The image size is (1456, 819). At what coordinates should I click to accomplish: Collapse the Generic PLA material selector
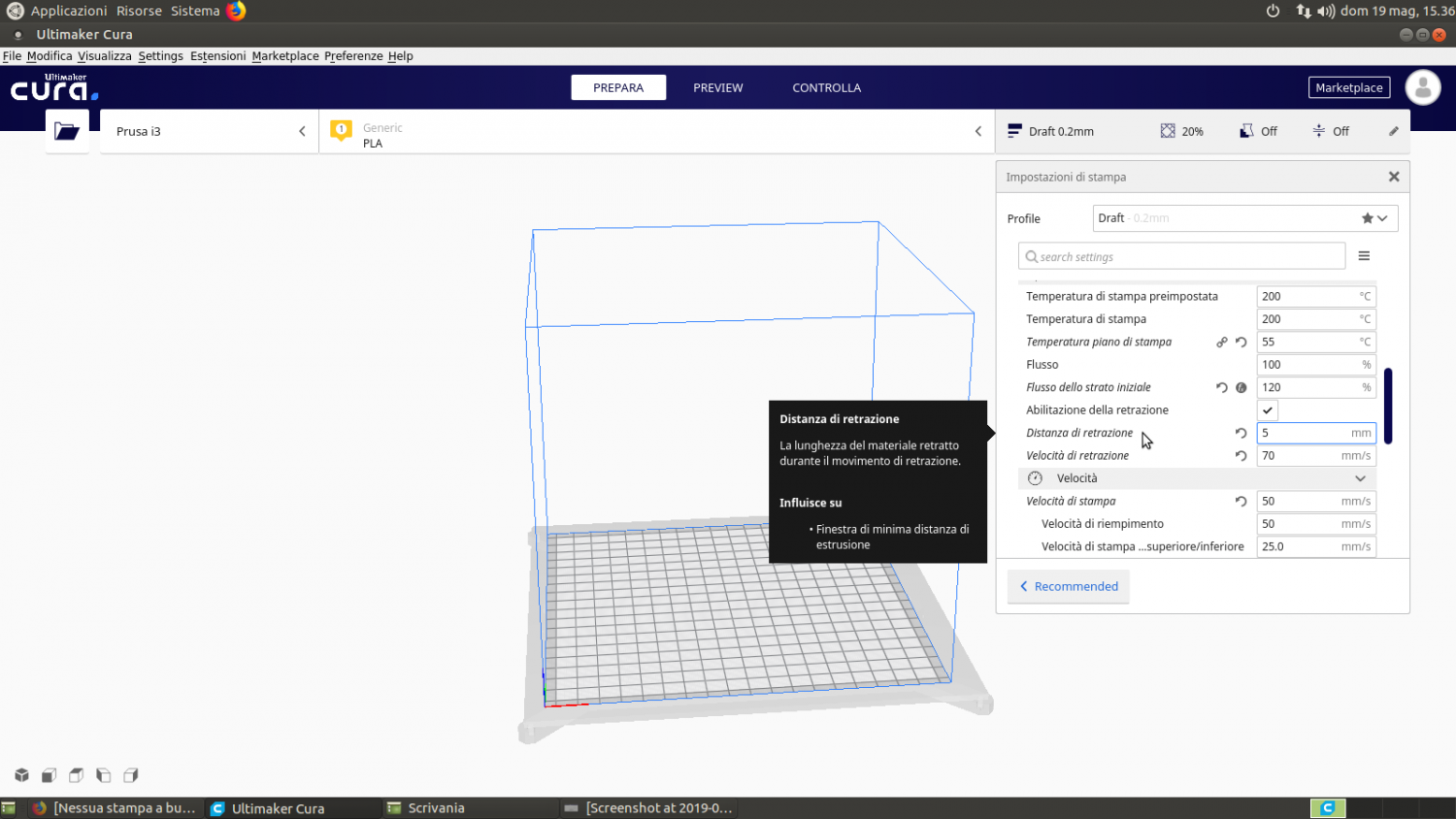pos(978,131)
